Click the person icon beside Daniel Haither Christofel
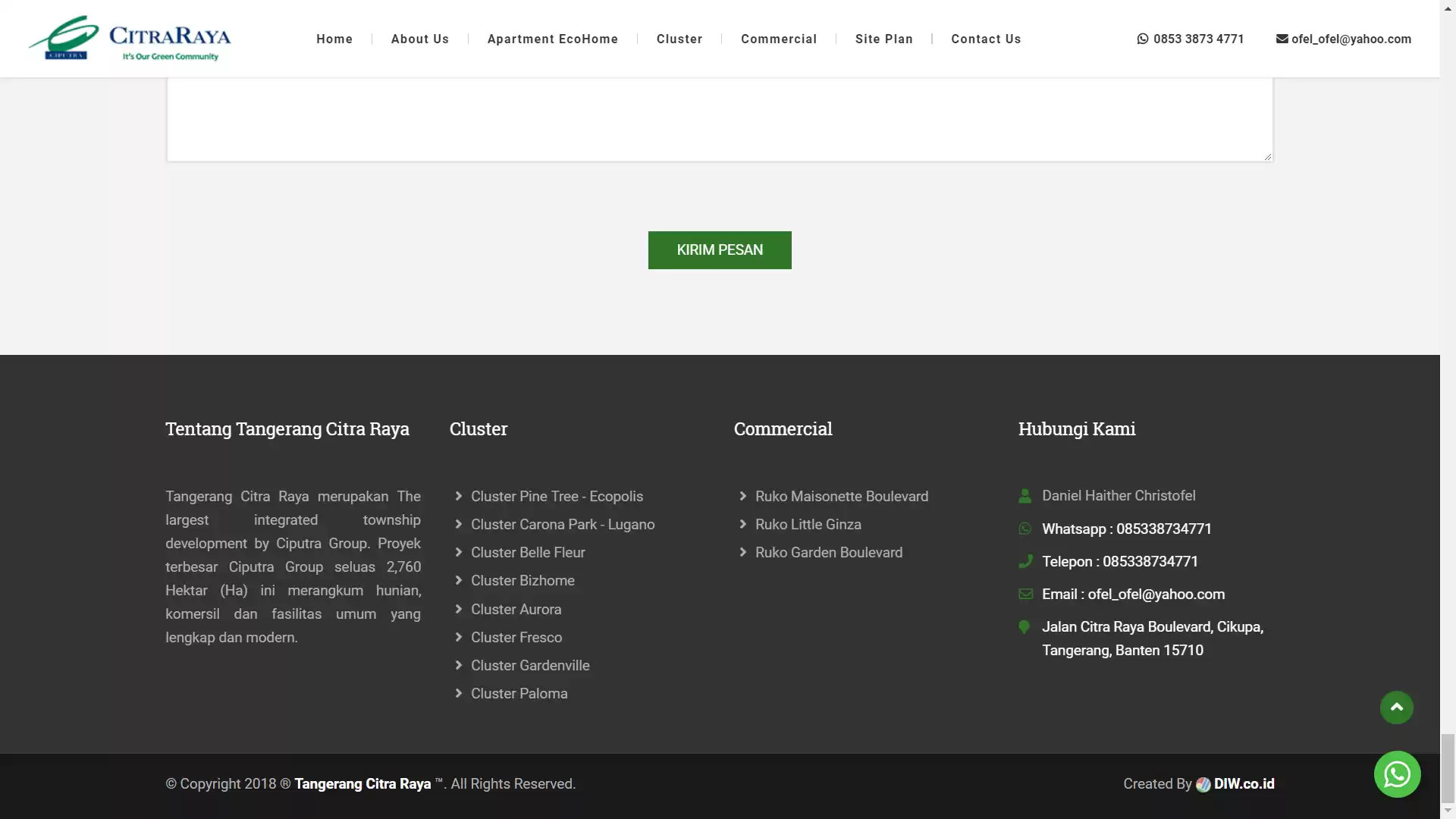 1025,496
